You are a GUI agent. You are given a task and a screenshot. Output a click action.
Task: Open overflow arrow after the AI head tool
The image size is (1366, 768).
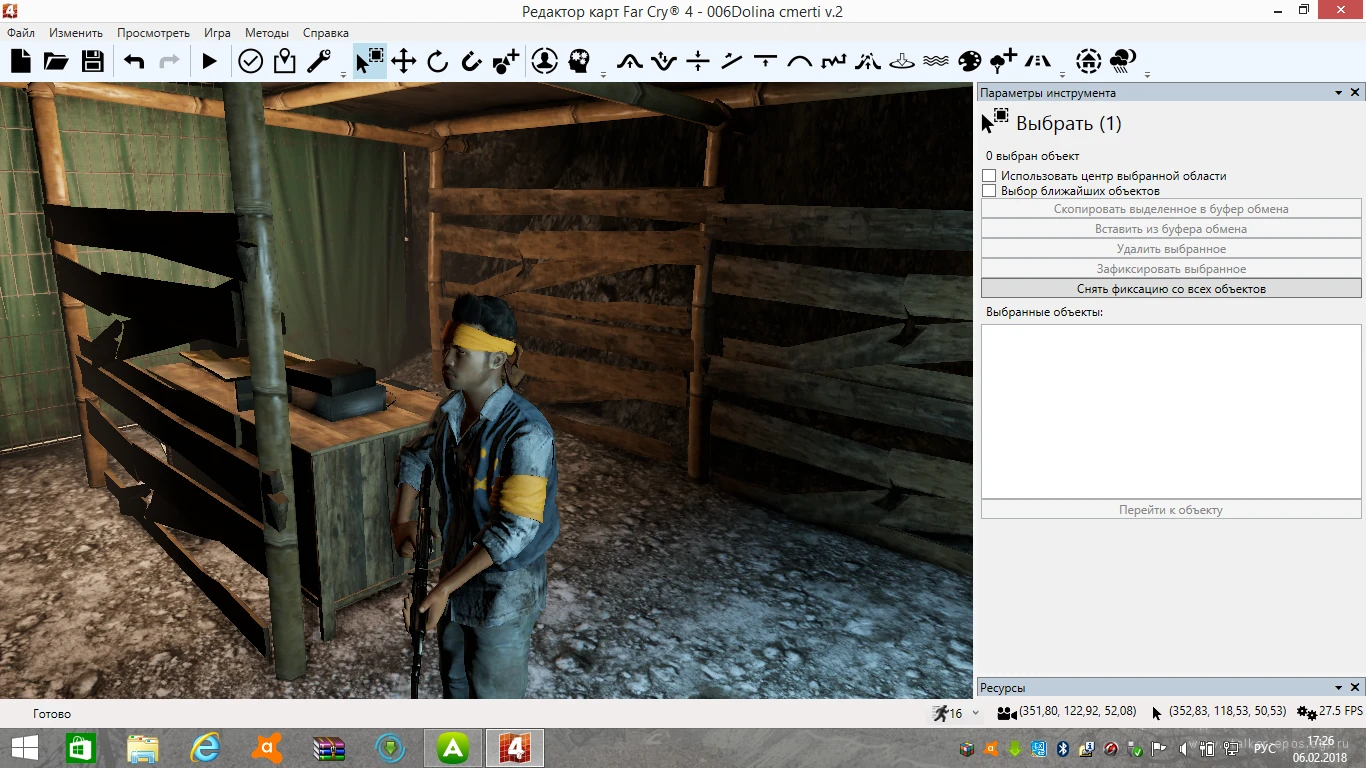tap(603, 74)
